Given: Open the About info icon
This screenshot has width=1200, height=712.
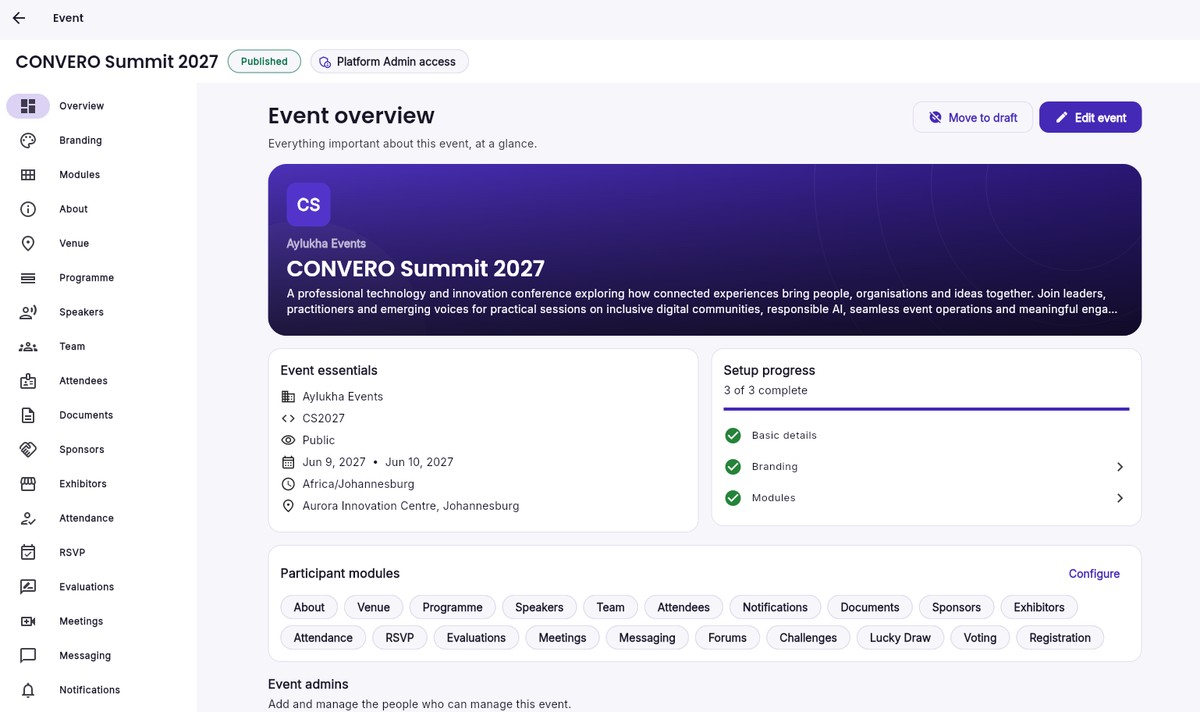Looking at the screenshot, I should pos(28,209).
